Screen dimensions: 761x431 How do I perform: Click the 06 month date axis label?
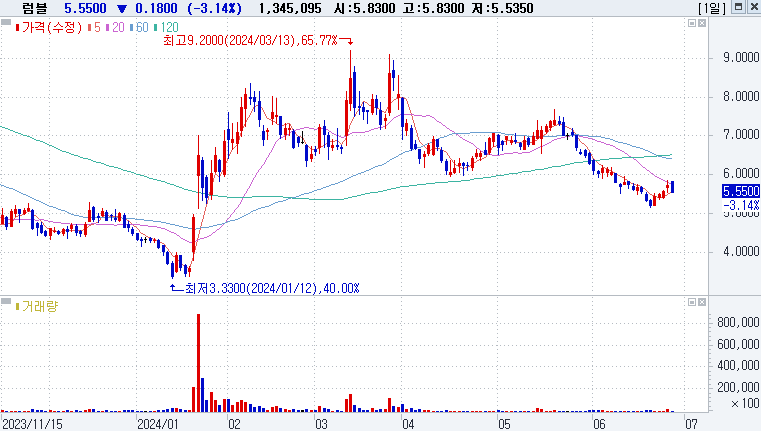599,424
